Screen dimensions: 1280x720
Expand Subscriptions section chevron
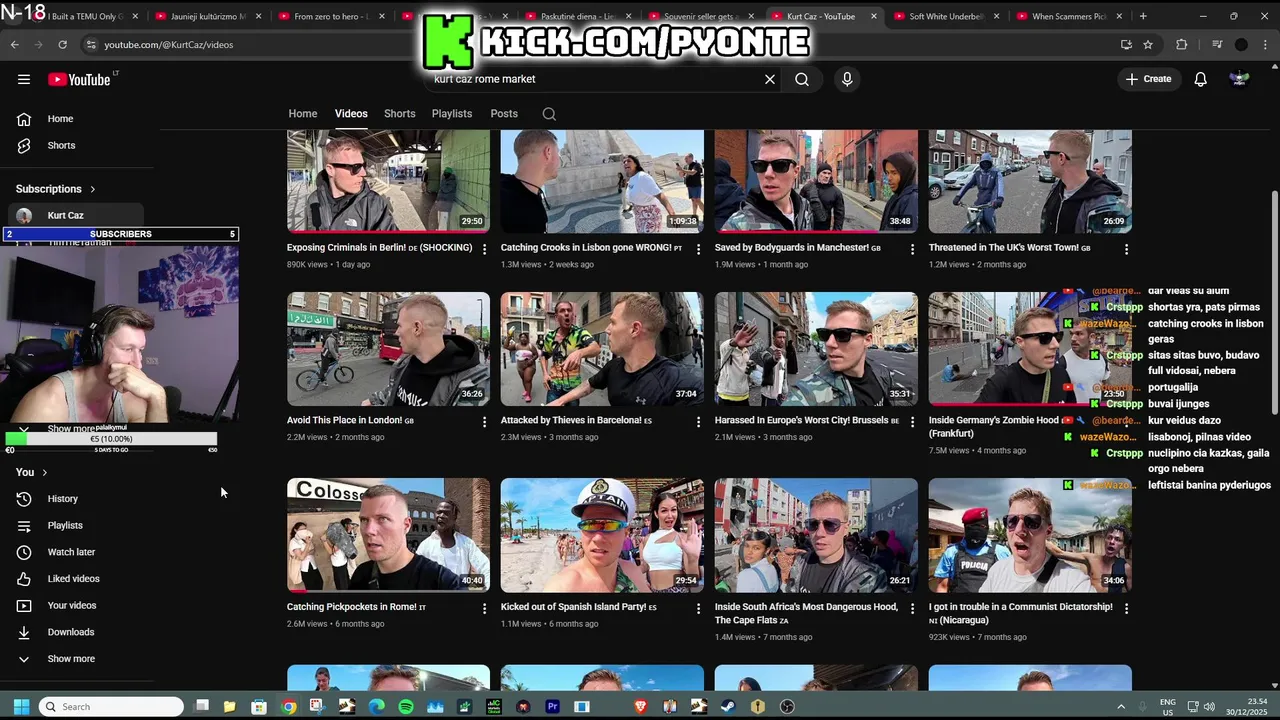[x=93, y=189]
